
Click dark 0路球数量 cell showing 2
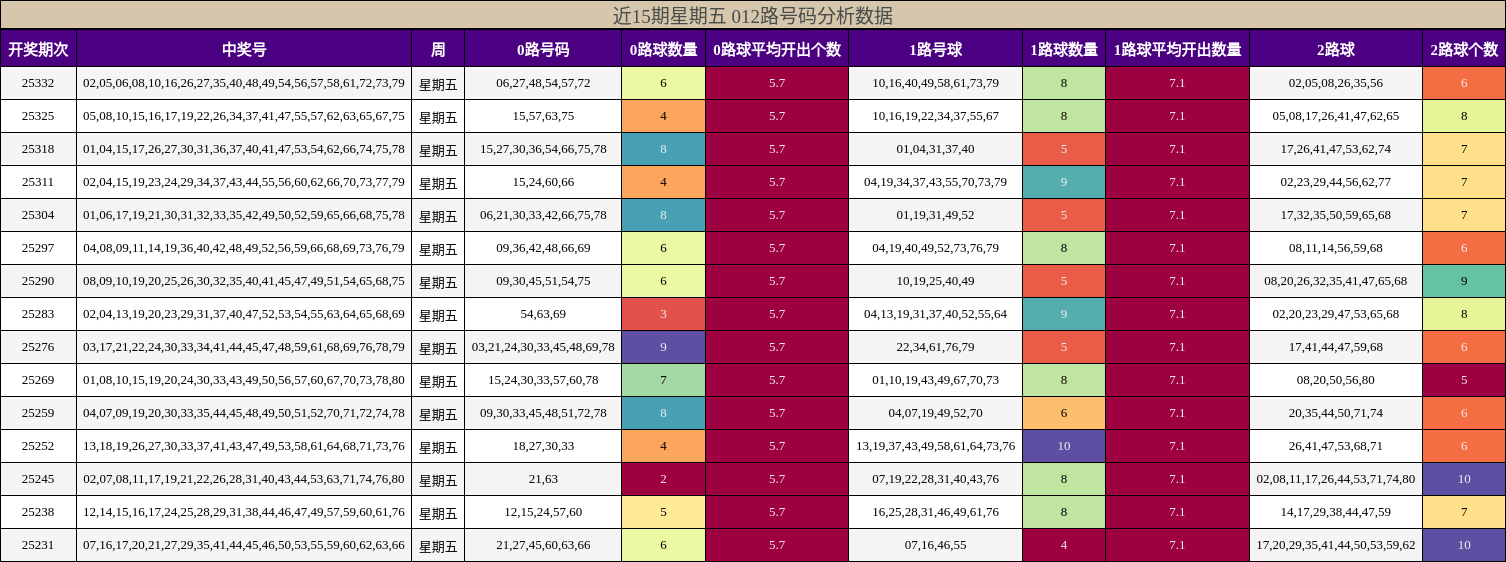click(x=663, y=479)
